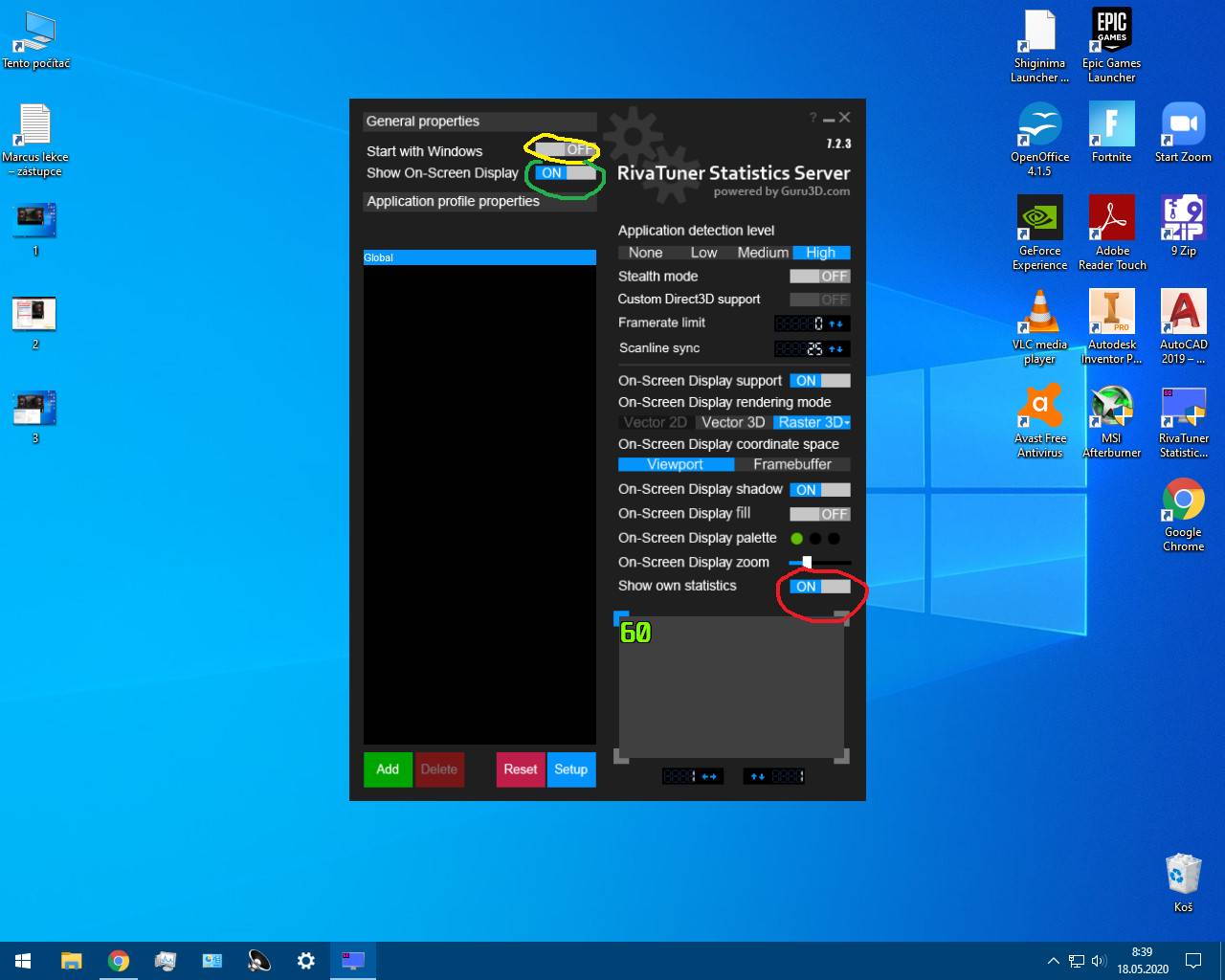Screen dimensions: 1225x980
Task: Open Windows Start menu
Action: click(23, 961)
